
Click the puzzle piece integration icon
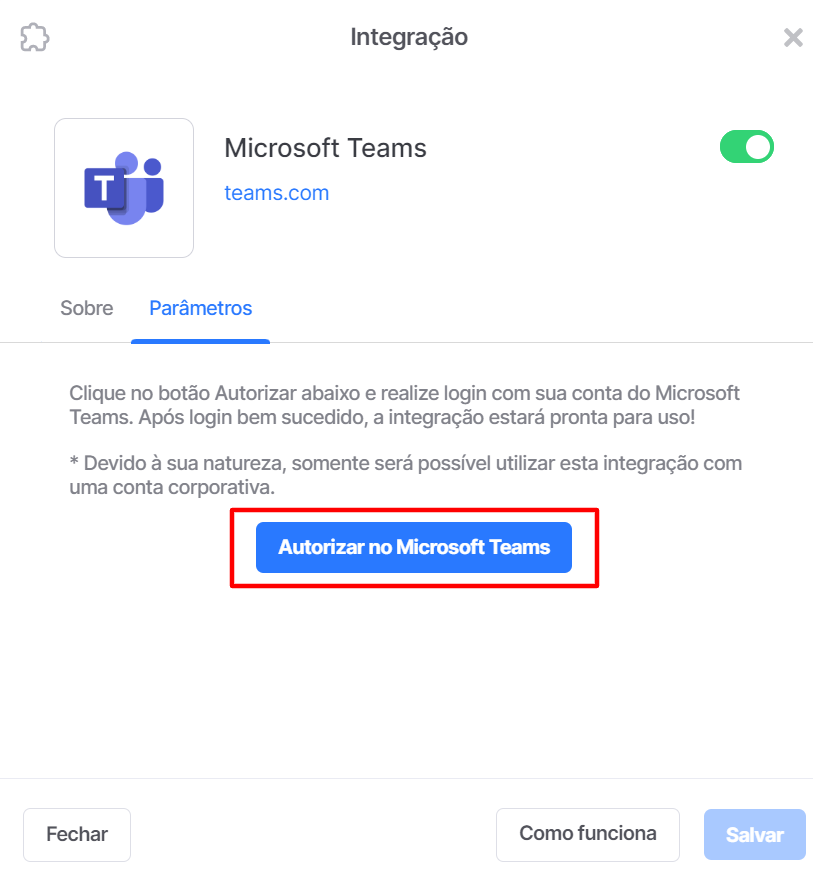pyautogui.click(x=34, y=37)
